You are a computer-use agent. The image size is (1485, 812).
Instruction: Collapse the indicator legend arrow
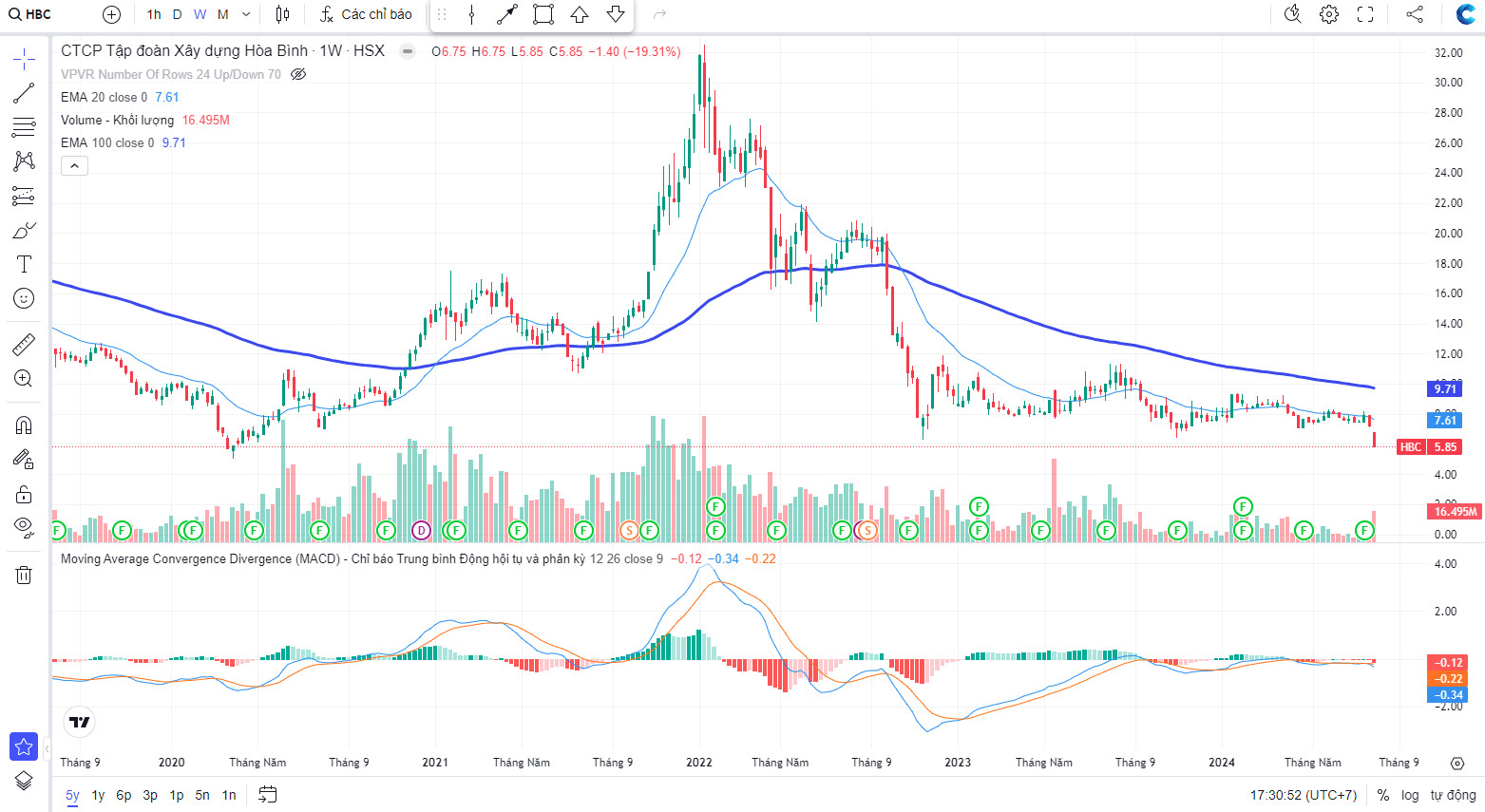74,165
